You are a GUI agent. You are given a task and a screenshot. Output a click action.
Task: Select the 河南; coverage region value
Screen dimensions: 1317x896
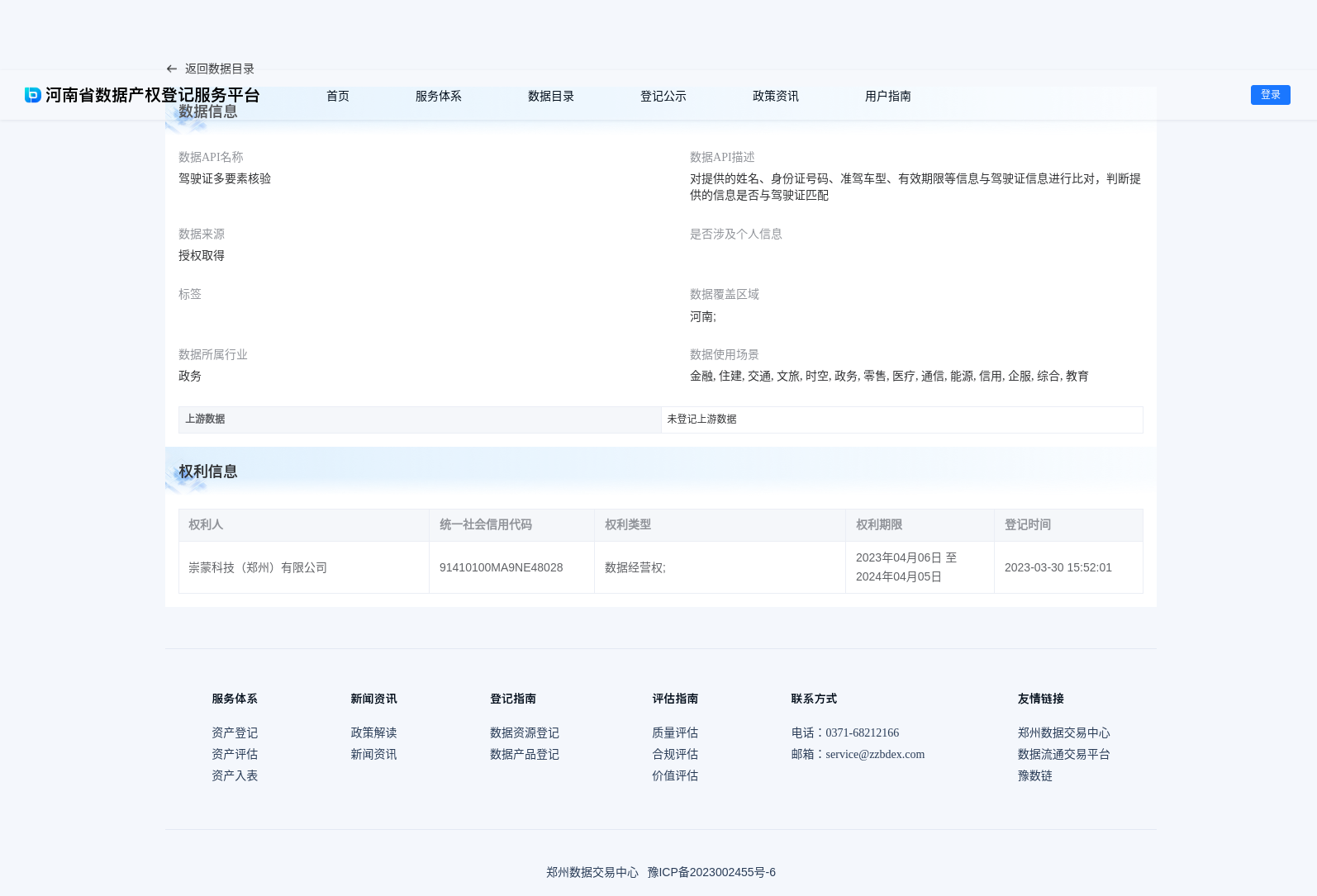coord(703,316)
